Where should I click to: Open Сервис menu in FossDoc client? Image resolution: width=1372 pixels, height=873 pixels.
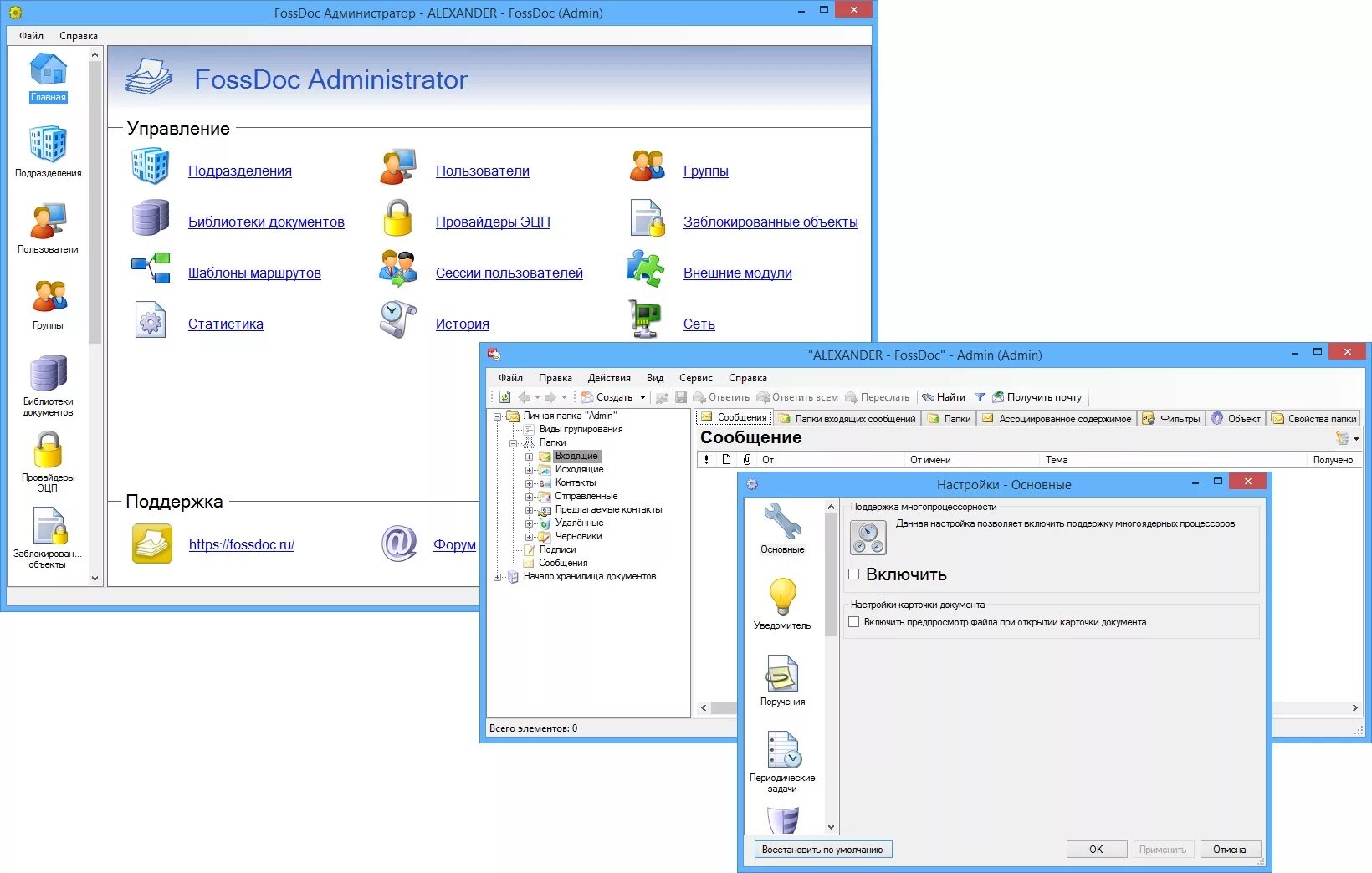pyautogui.click(x=696, y=378)
